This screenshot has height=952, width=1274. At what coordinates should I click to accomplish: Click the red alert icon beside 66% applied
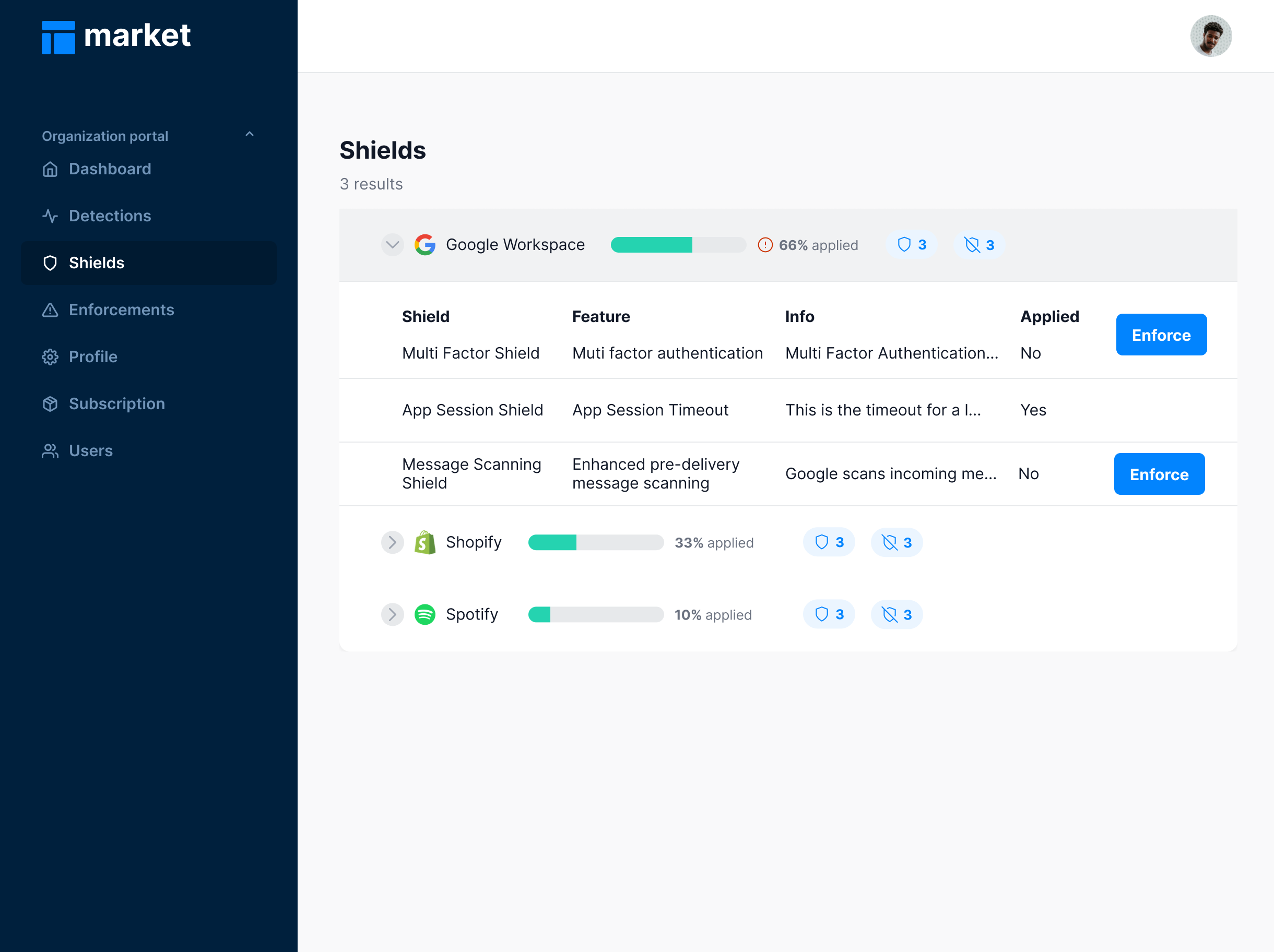765,245
